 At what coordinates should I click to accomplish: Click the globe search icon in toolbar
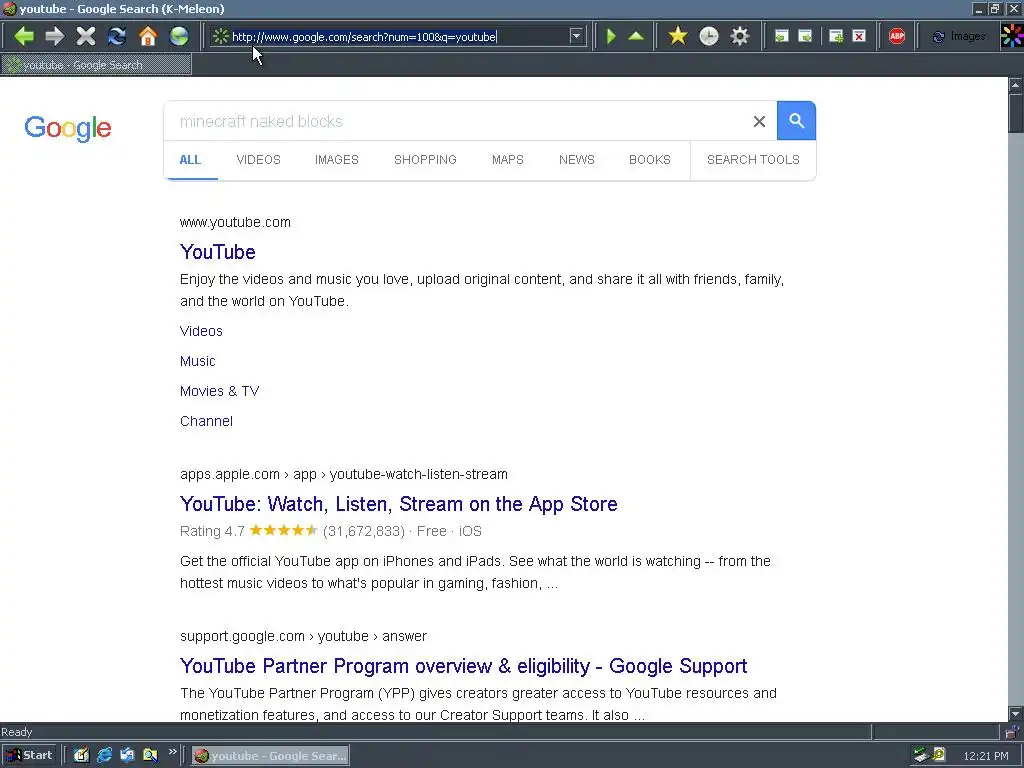click(179, 36)
